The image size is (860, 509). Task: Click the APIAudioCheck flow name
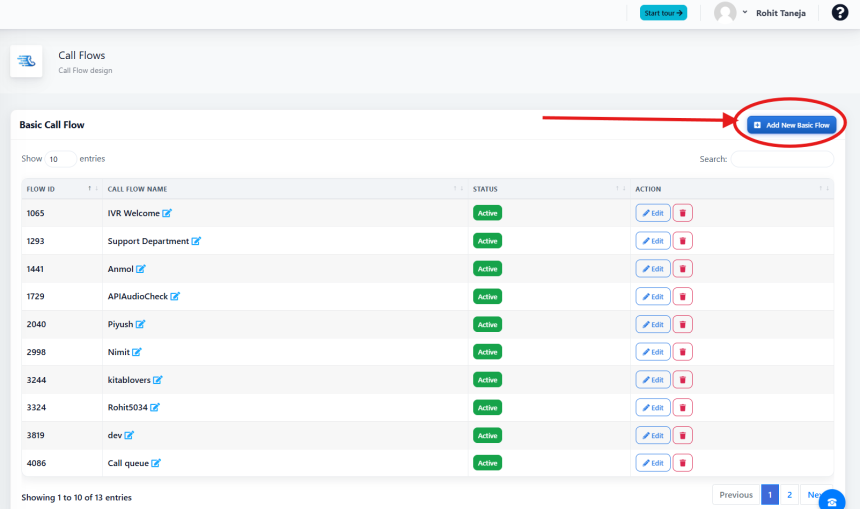[x=138, y=296]
